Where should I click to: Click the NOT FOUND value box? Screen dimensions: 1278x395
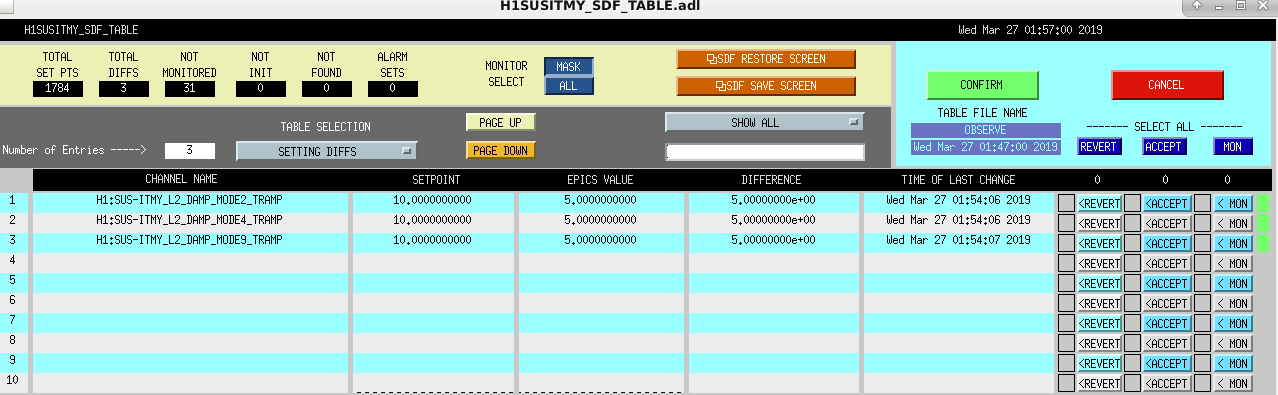tap(326, 89)
